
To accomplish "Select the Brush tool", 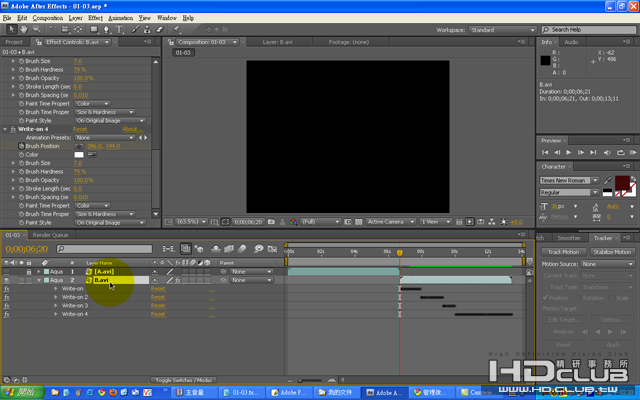I will (x=136, y=29).
